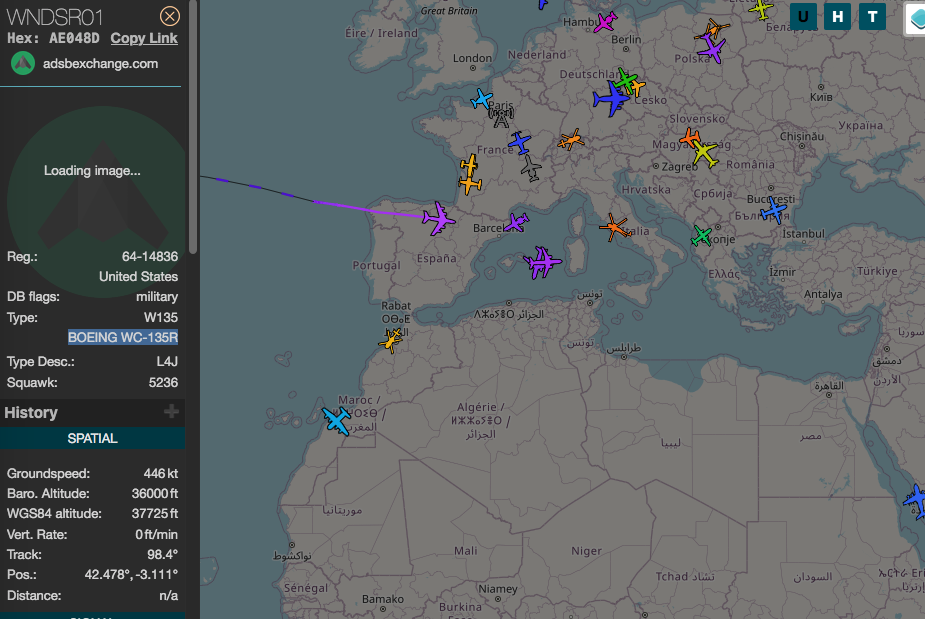Select the orange aircraft over Switzerland
The width and height of the screenshot is (925, 619).
coord(570,140)
